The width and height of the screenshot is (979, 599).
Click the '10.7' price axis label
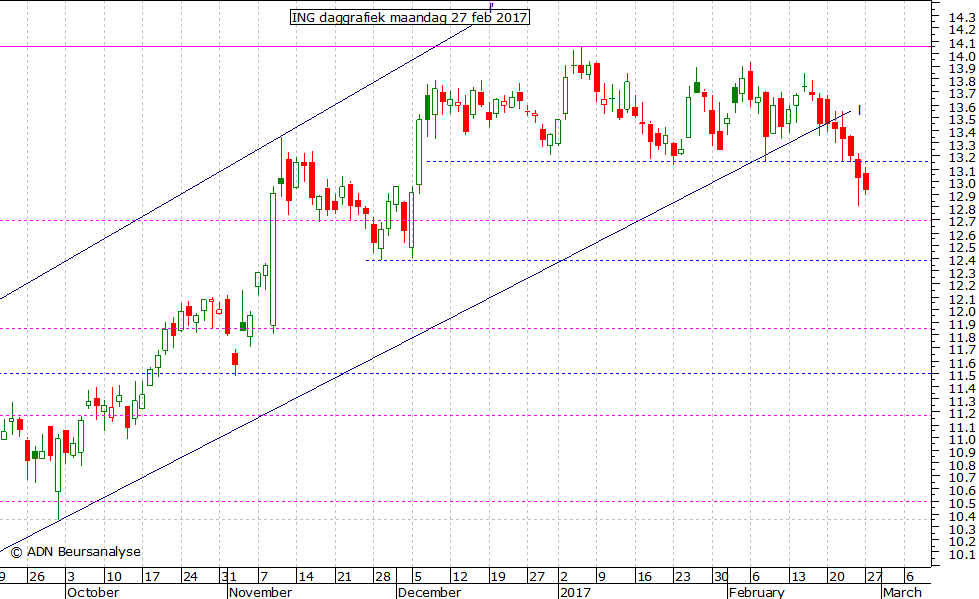click(962, 478)
